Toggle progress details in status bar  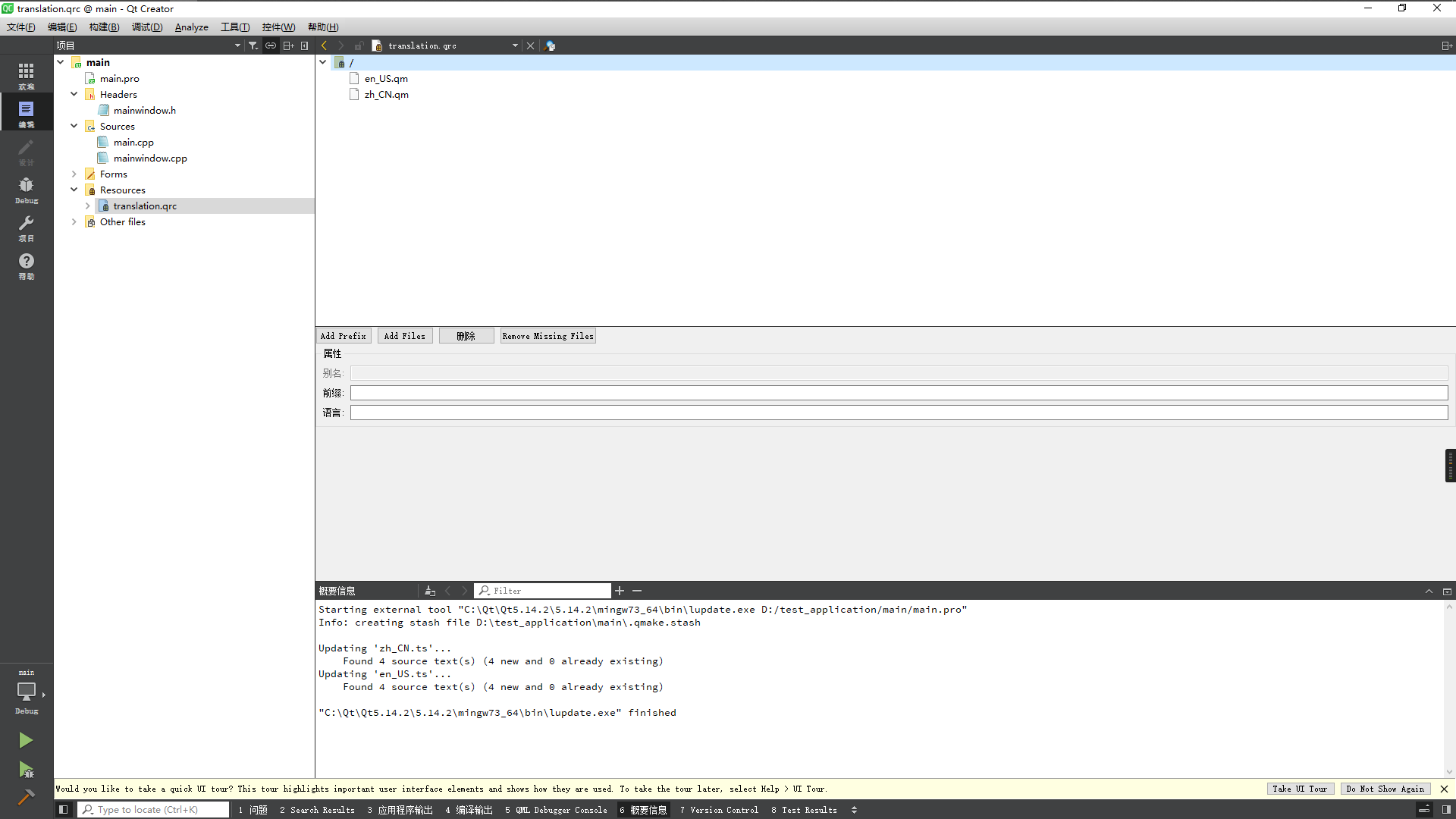coord(1424,810)
